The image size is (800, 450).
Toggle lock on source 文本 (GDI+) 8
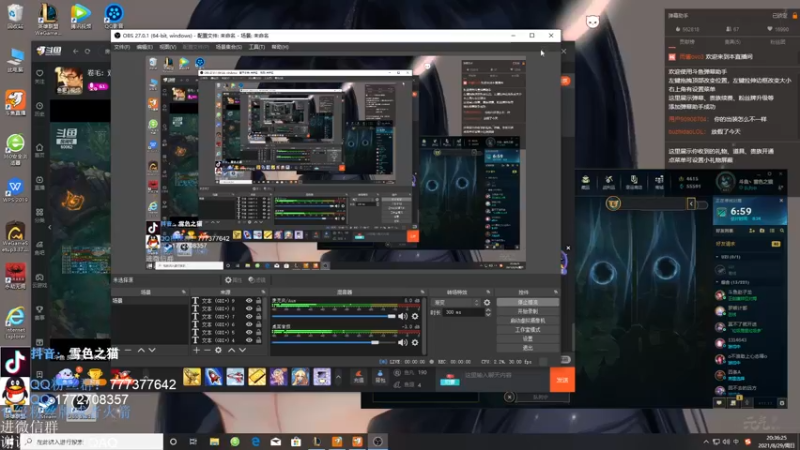click(259, 309)
